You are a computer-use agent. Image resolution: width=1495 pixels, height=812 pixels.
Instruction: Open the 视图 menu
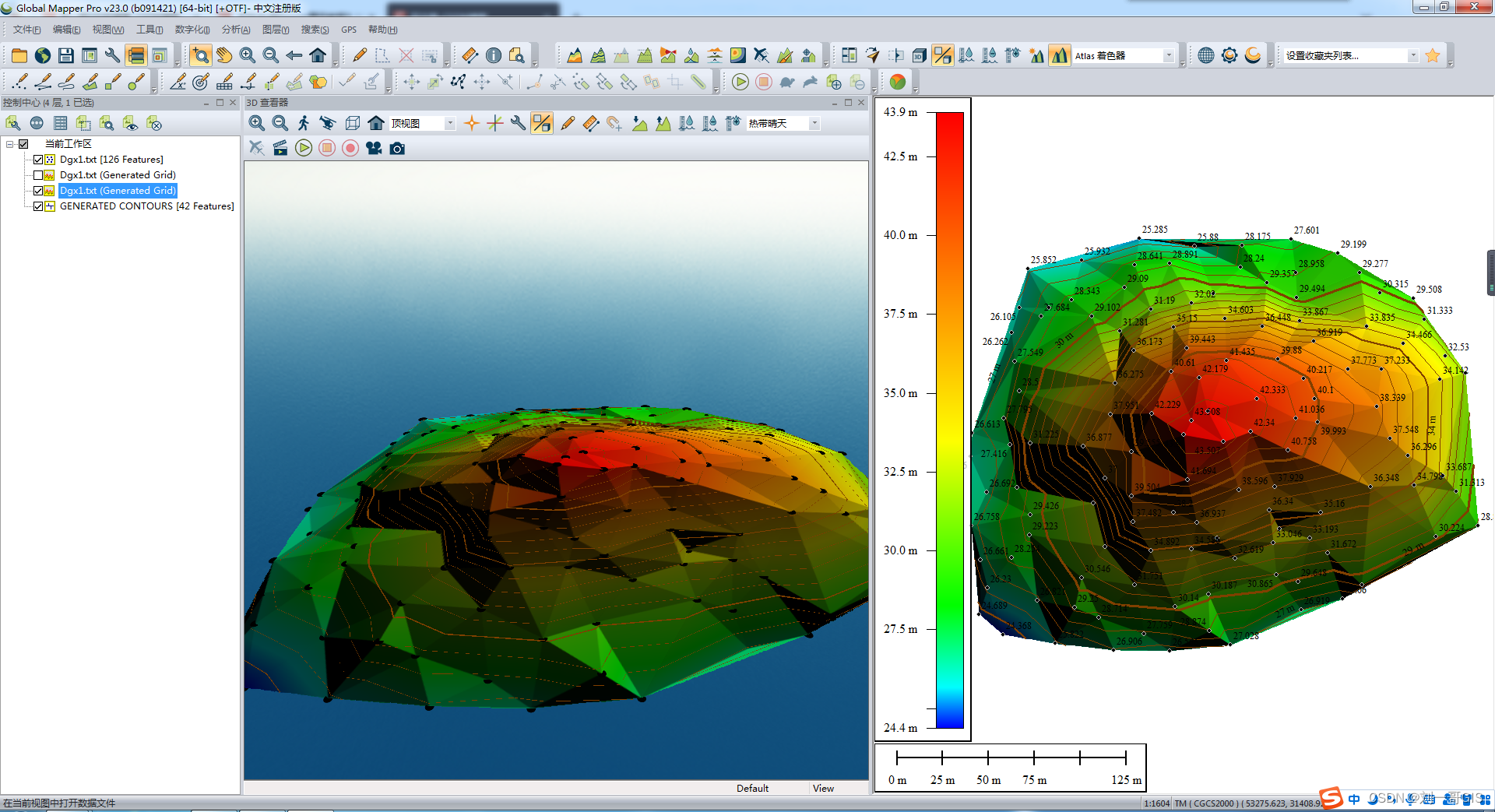(x=108, y=30)
